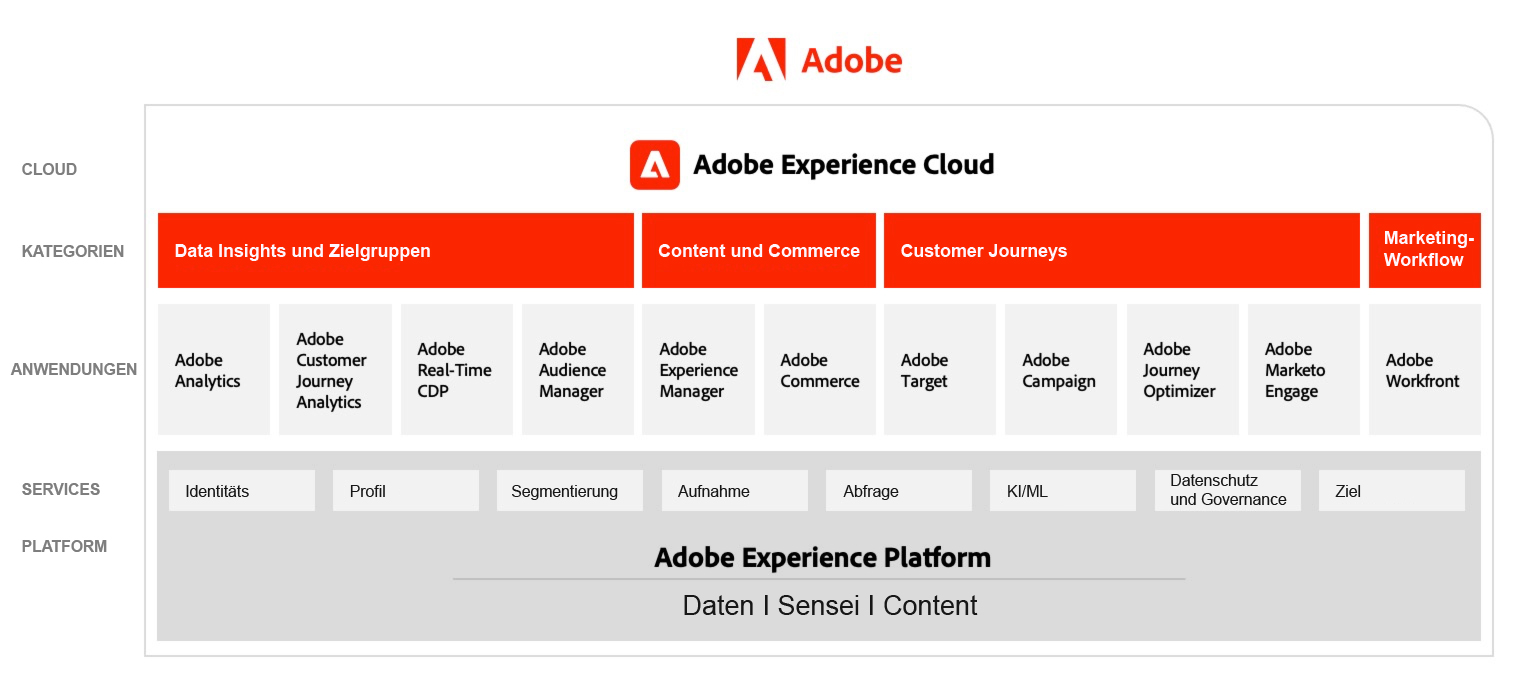1513x685 pixels.
Task: Click the CLOUD row label
Action: point(49,170)
